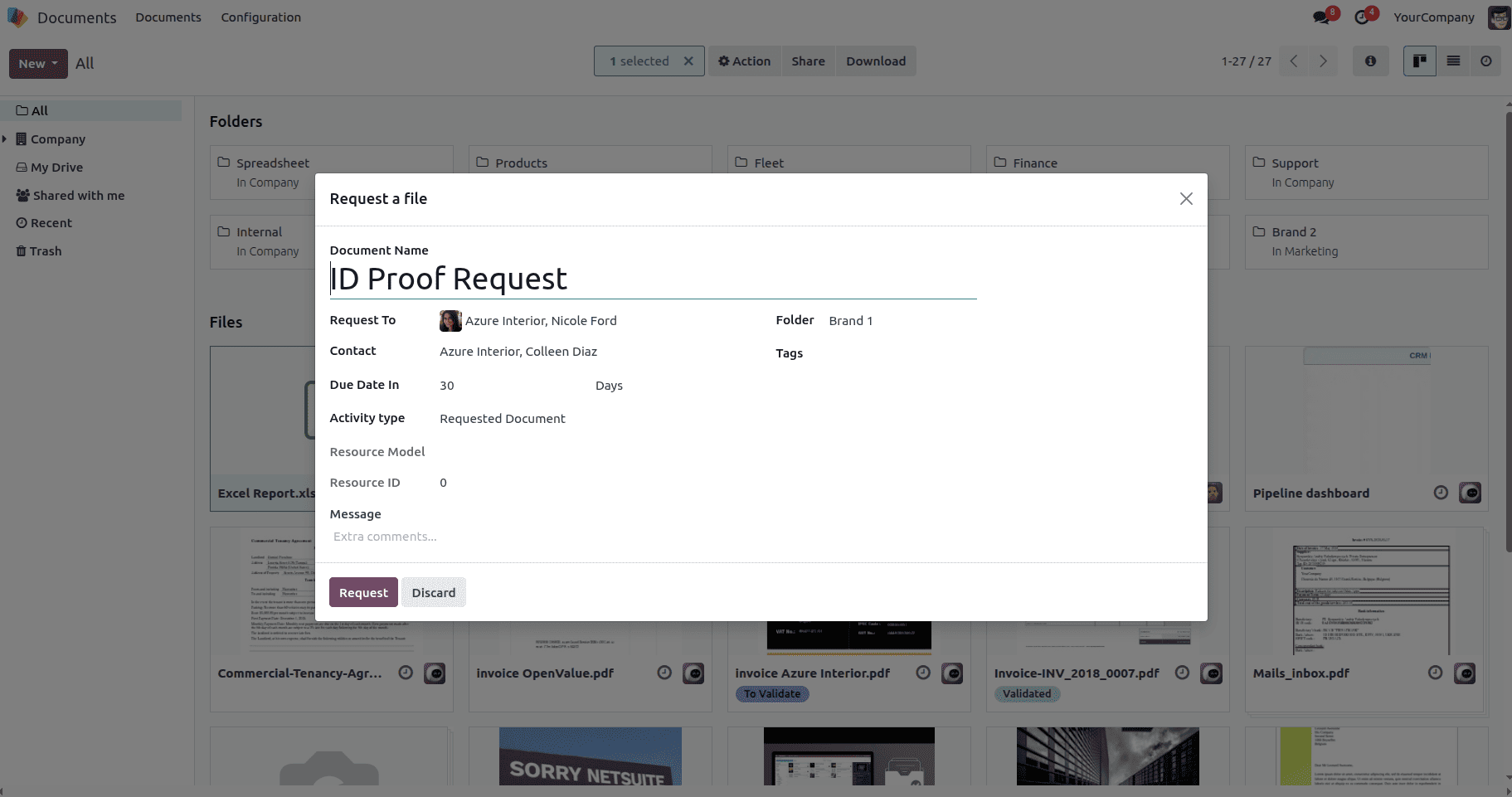Image resolution: width=1512 pixels, height=797 pixels.
Task: Open activity clock on Commercial-Tenancy-Agr file
Action: tap(406, 673)
